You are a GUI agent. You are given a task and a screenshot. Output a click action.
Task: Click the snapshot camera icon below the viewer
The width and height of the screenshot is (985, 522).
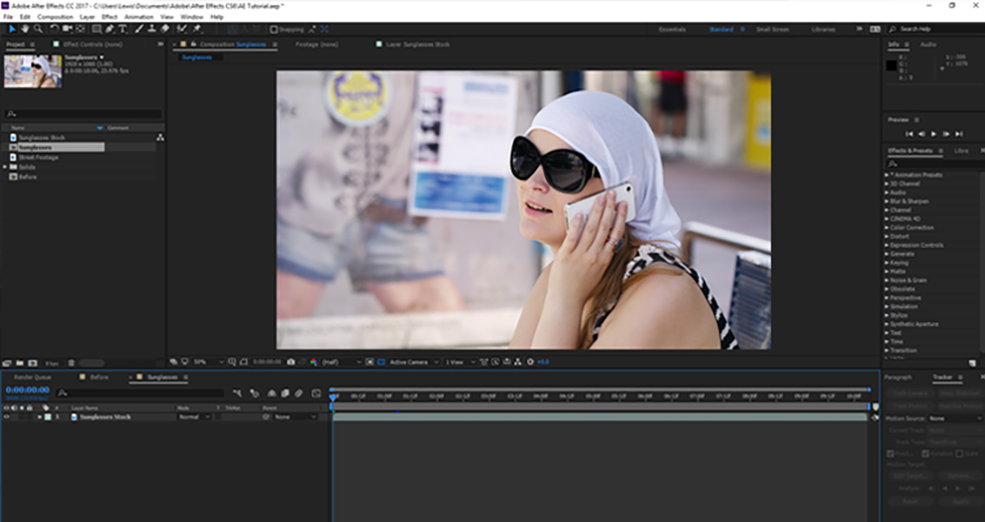point(291,362)
